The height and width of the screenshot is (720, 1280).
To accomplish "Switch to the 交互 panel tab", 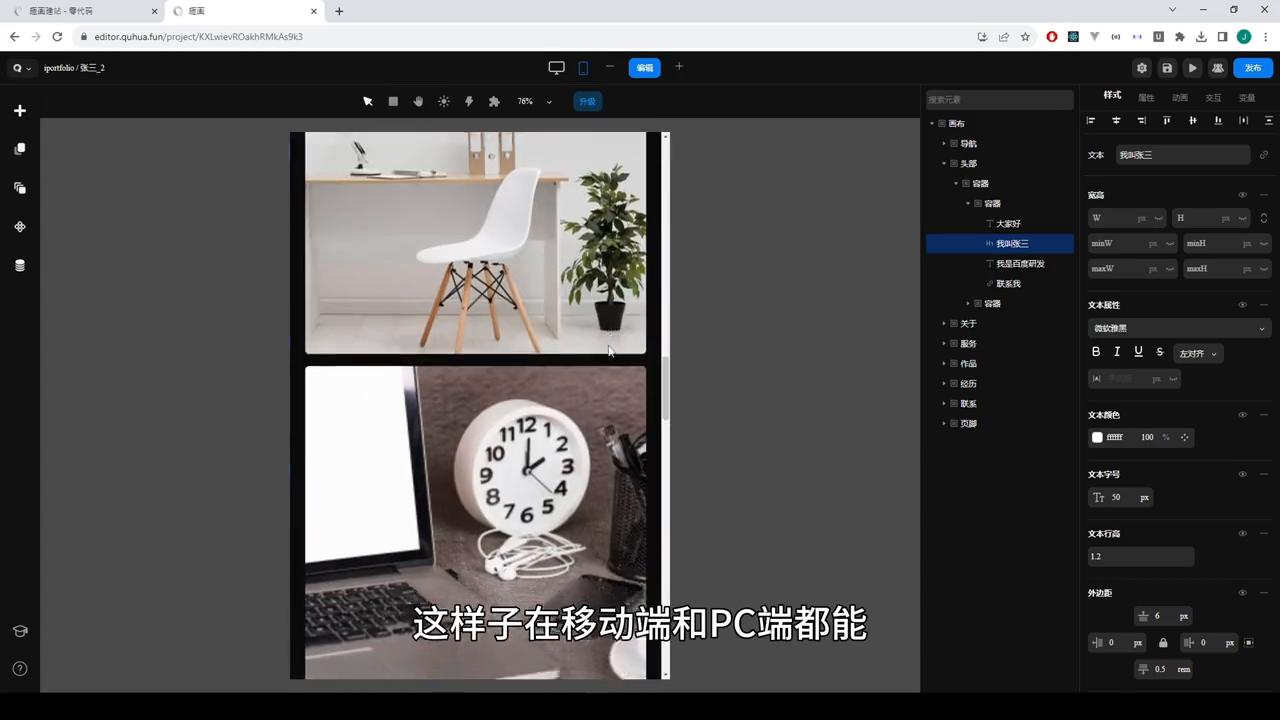I will tap(1213, 96).
